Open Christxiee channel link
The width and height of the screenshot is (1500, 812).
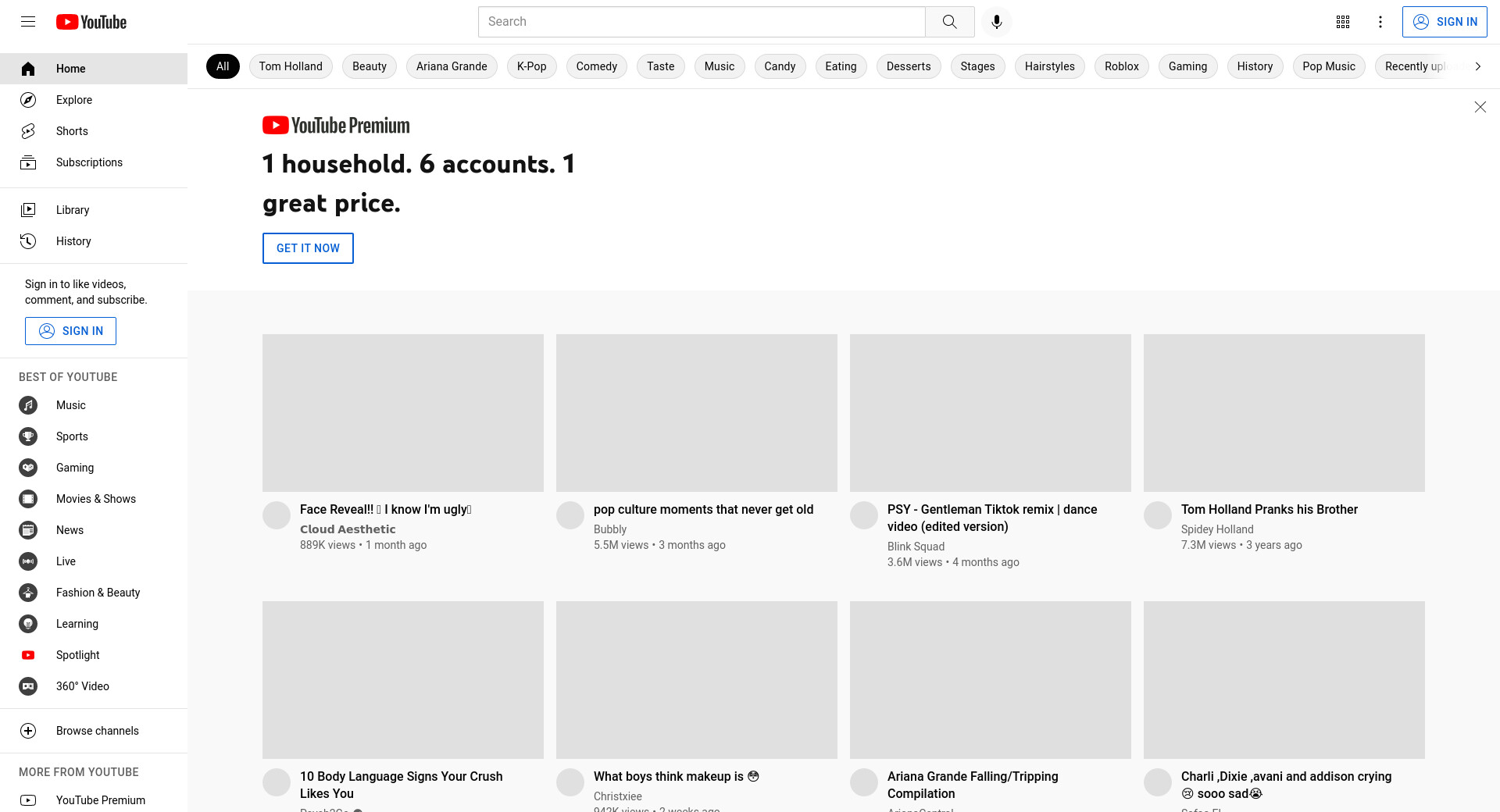[618, 796]
